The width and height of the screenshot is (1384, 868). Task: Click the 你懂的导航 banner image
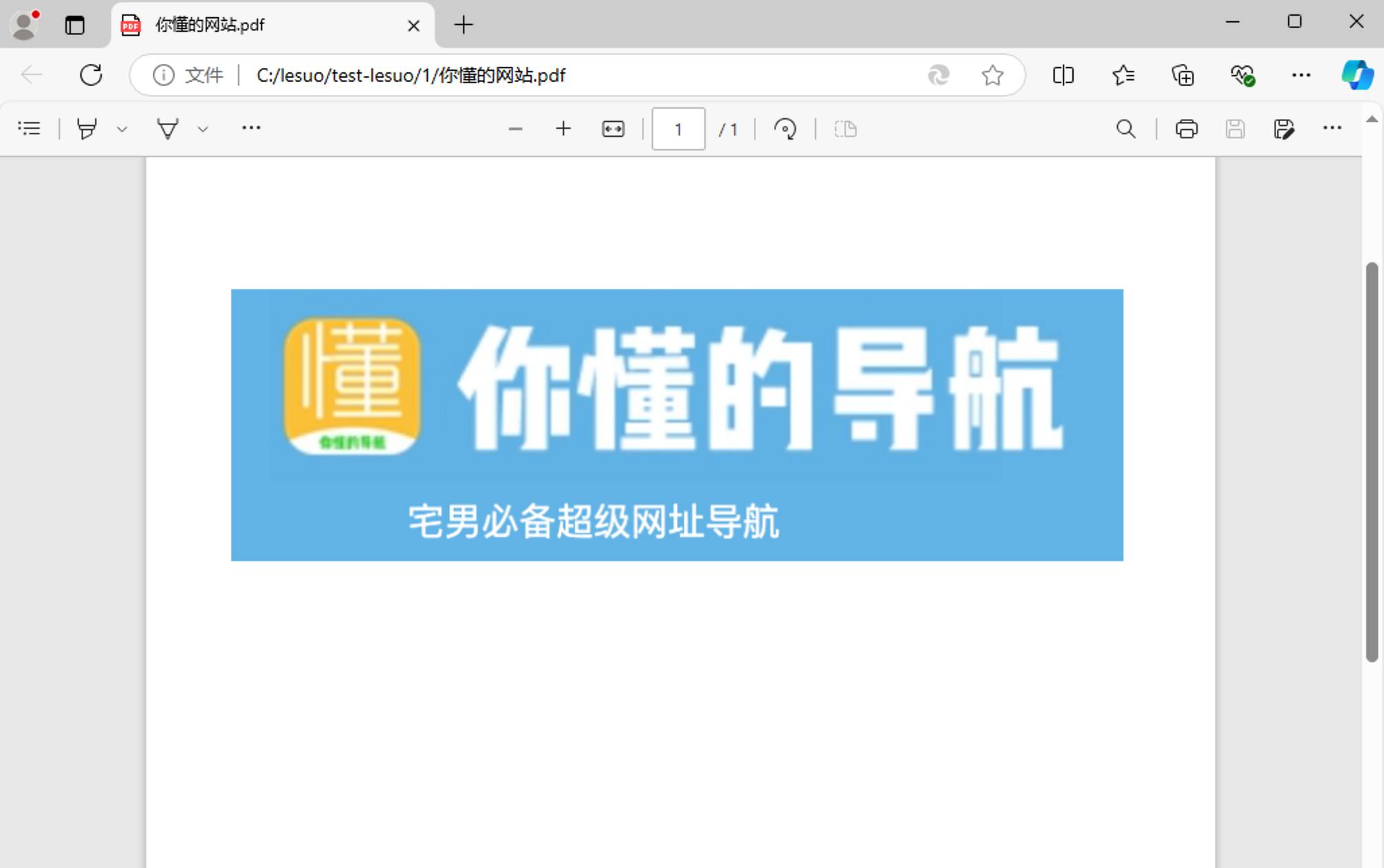tap(677, 425)
